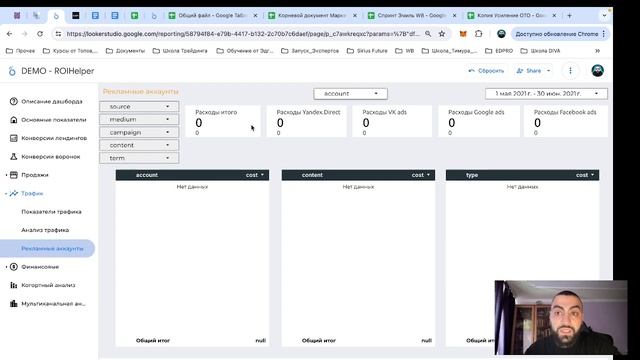Sort type table by cost
Screen dimensions: 640x360
(x=585, y=175)
